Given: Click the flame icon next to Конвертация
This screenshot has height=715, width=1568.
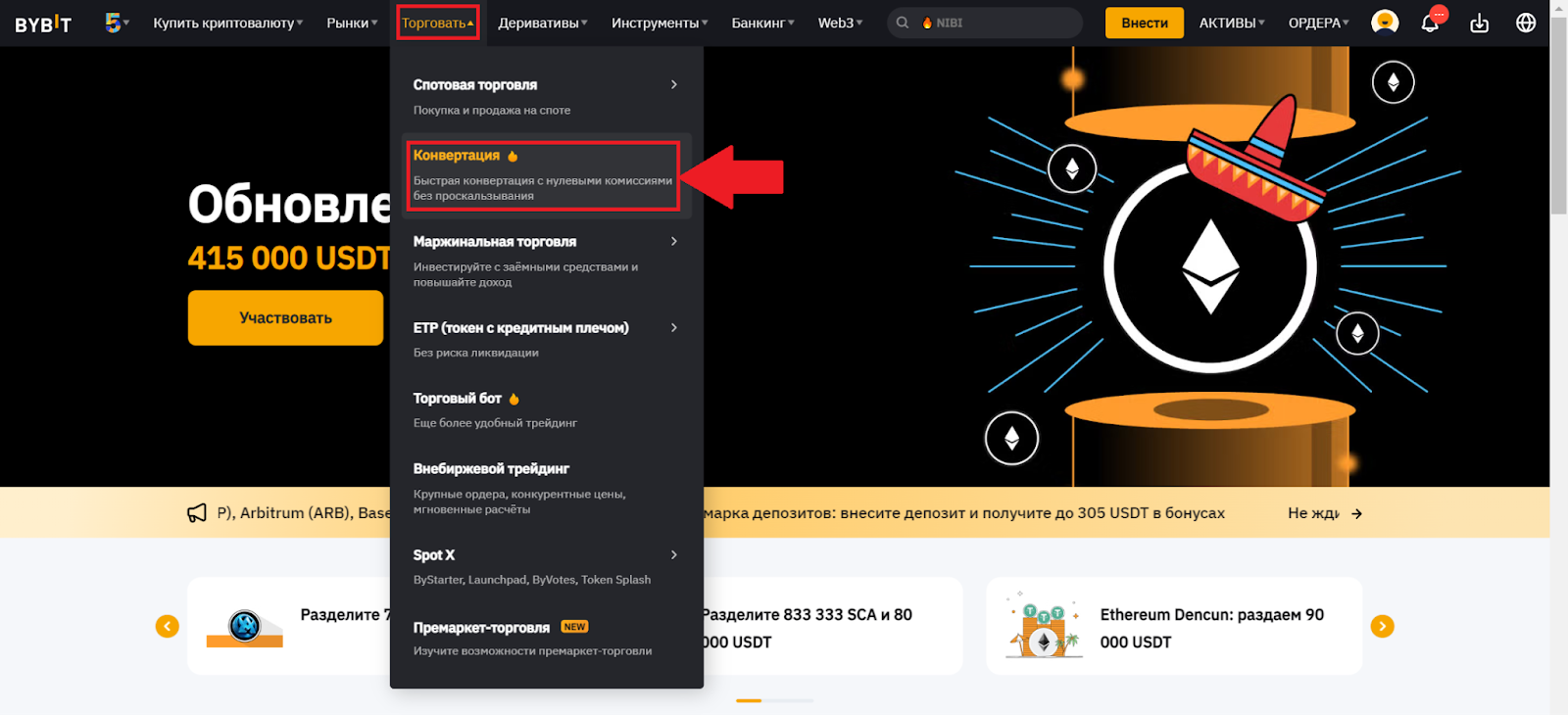Looking at the screenshot, I should (513, 156).
